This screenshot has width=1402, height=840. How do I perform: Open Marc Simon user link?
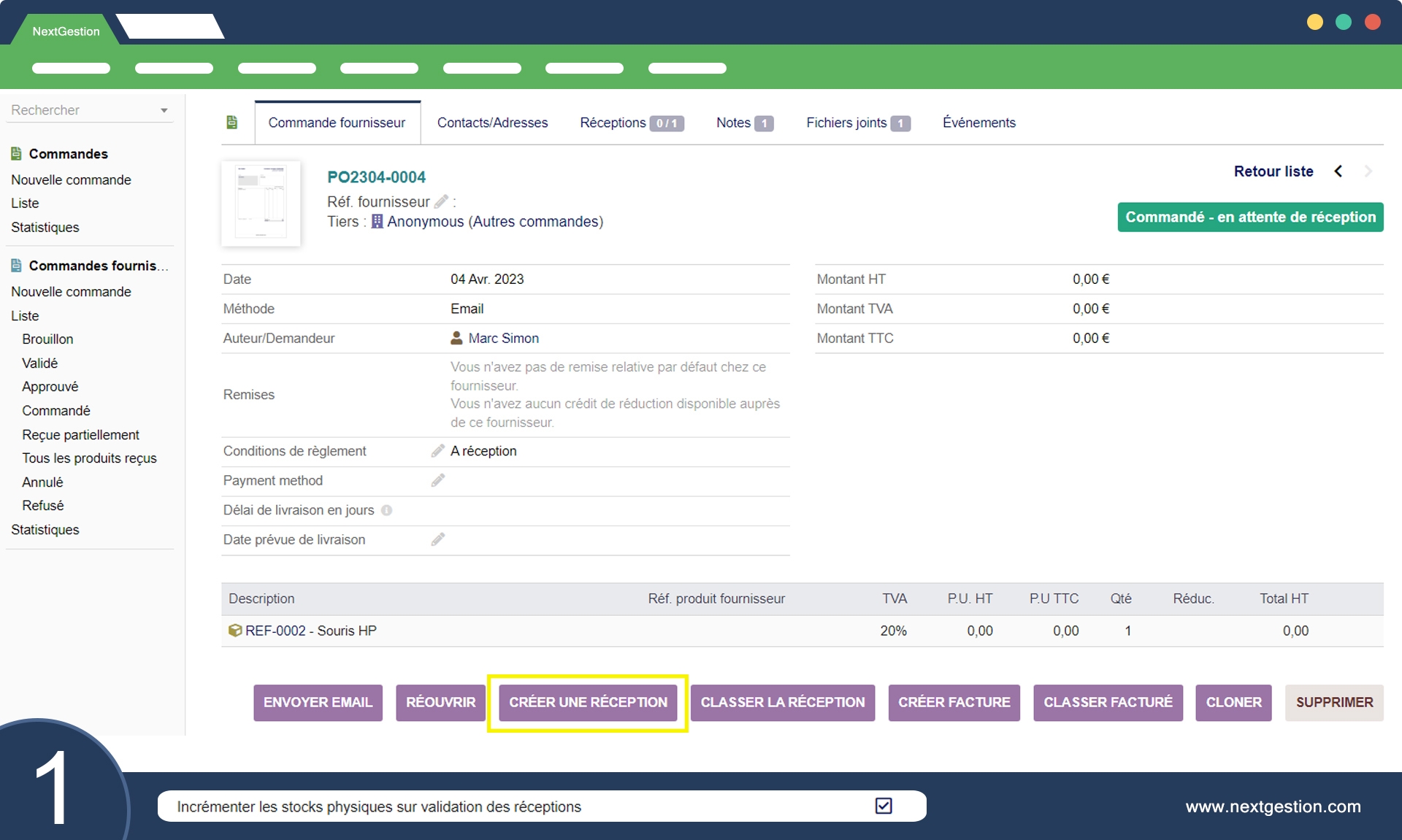[503, 338]
